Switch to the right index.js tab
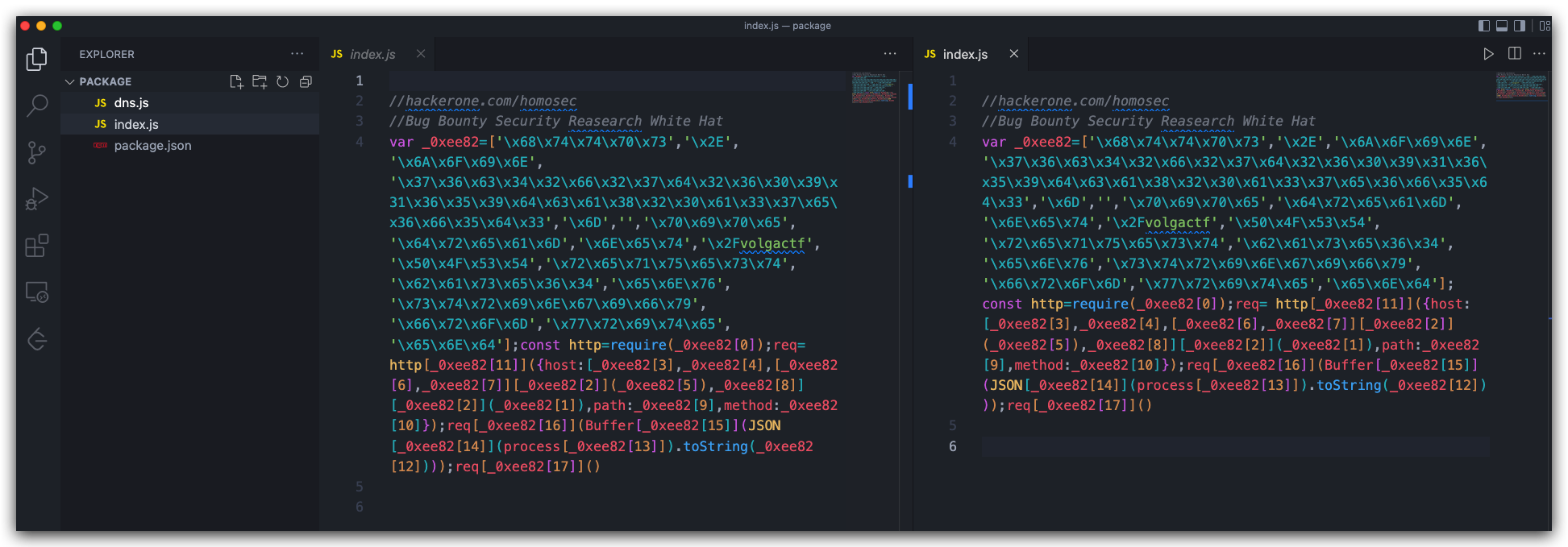Image resolution: width=1568 pixels, height=547 pixels. click(x=965, y=54)
